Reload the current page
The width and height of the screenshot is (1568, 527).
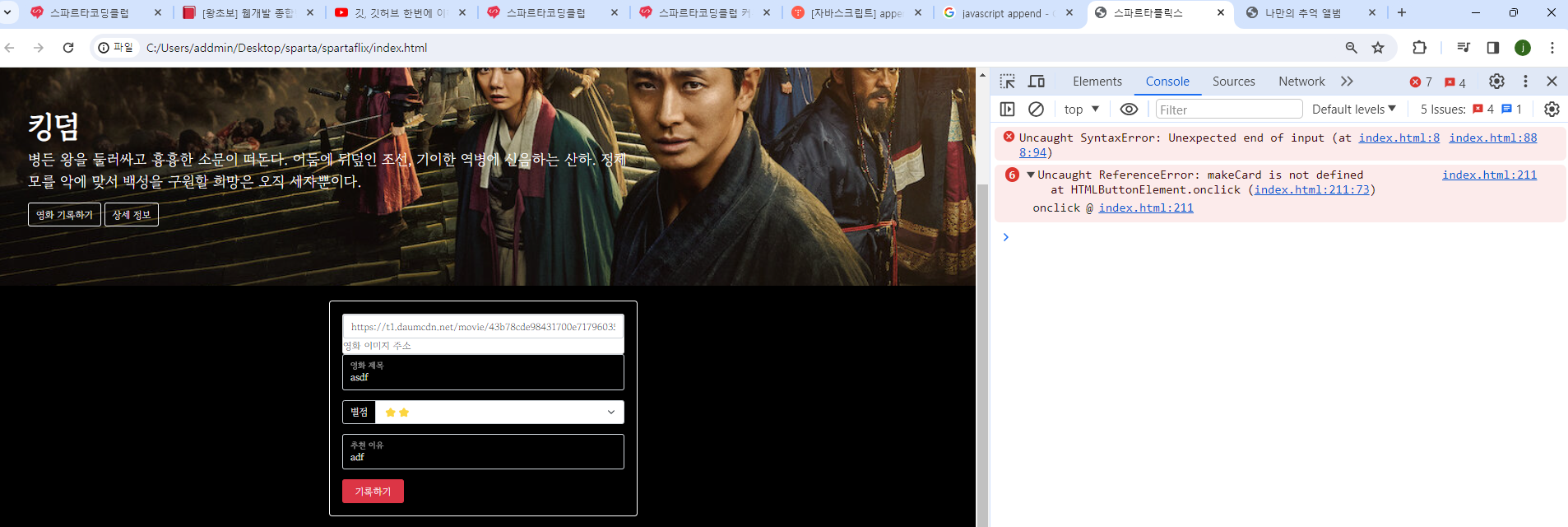68,48
